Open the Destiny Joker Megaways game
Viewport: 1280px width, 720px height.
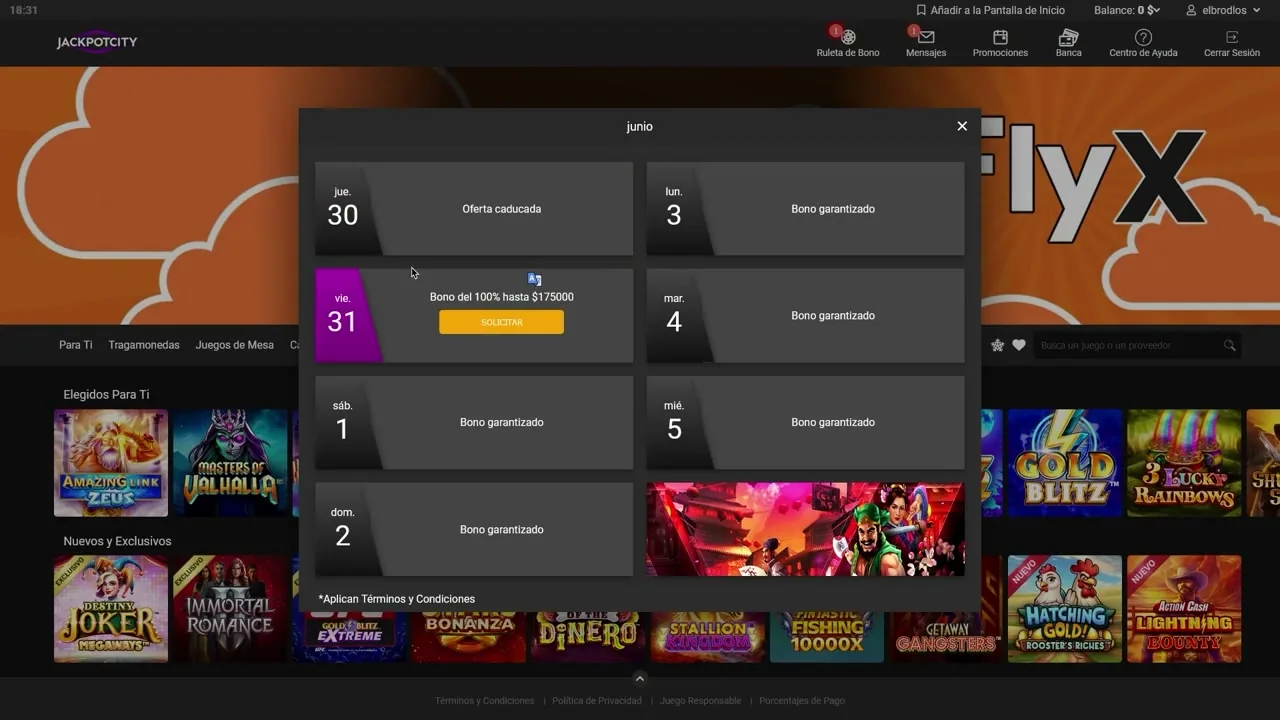(111, 609)
